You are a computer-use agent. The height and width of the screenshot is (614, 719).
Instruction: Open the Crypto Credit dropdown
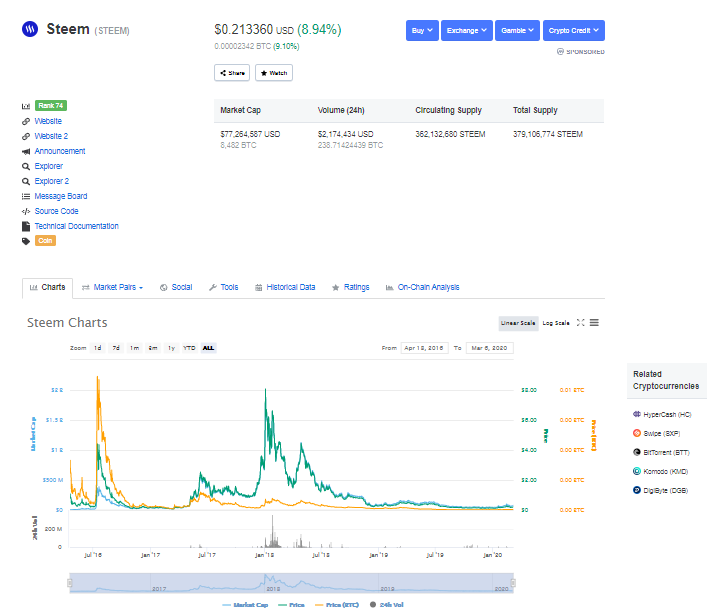click(x=574, y=31)
